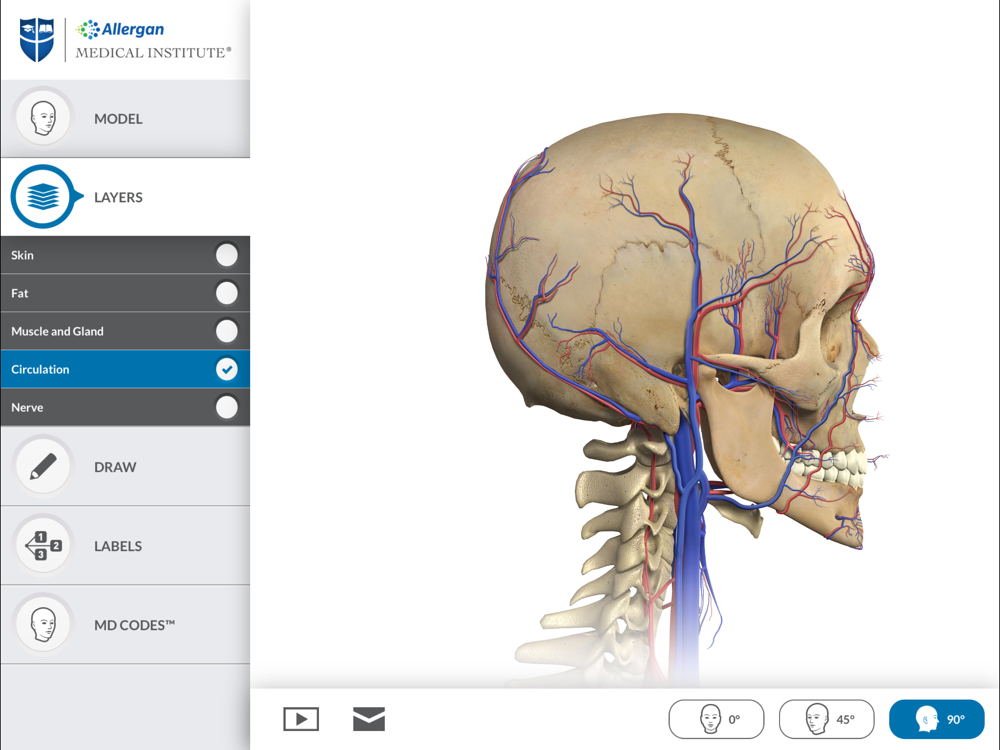
Task: Click the Allergan shield logo
Action: coord(37,40)
